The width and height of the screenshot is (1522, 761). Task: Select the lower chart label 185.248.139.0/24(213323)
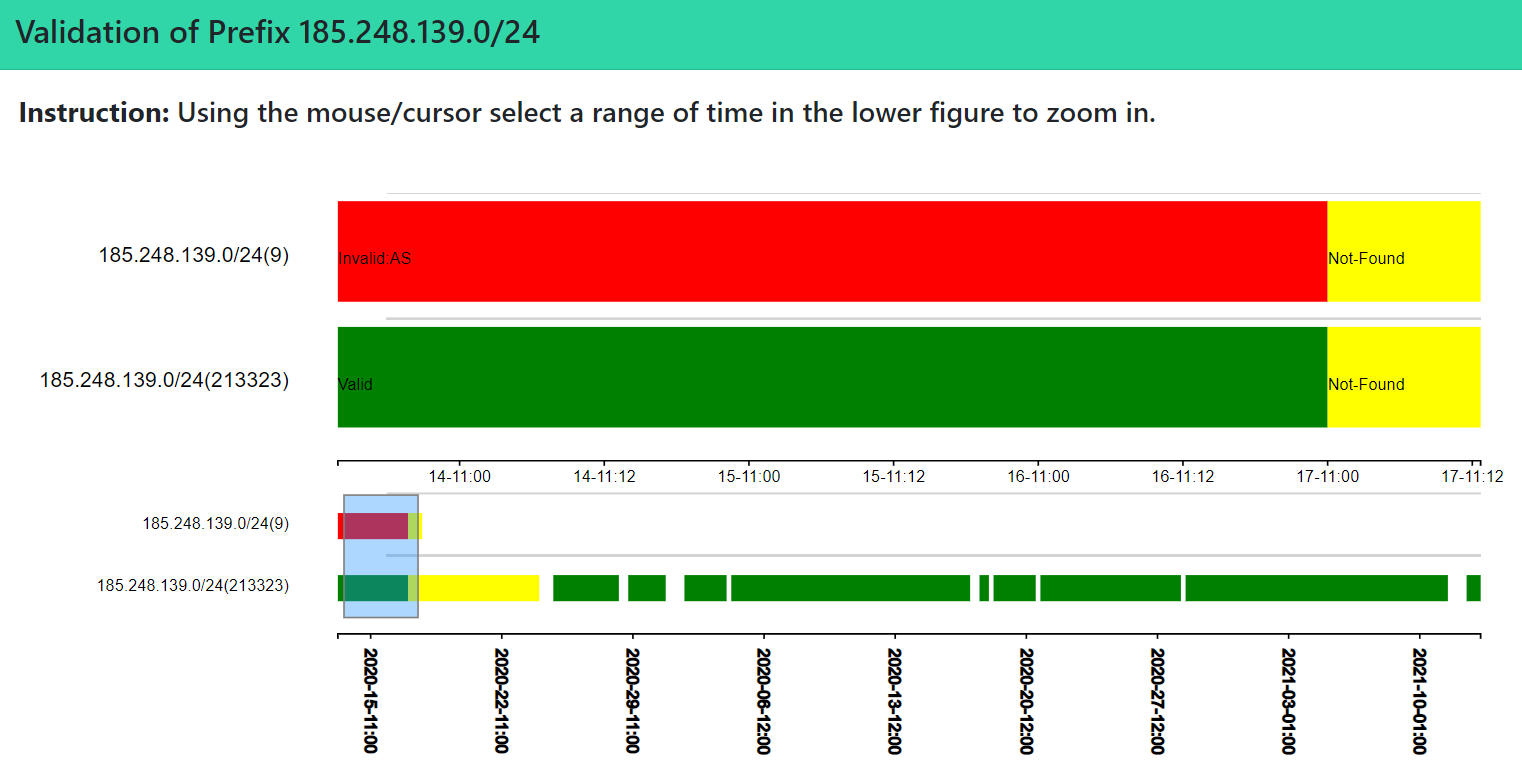point(193,586)
